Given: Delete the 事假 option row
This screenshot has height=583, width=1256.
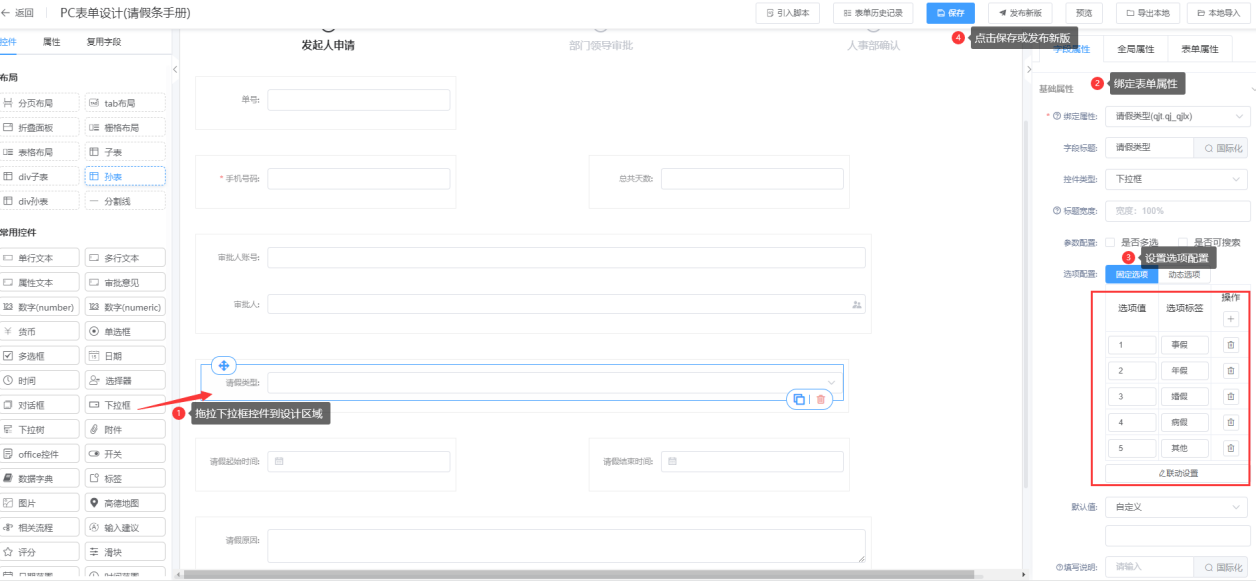Looking at the screenshot, I should pos(1230,345).
